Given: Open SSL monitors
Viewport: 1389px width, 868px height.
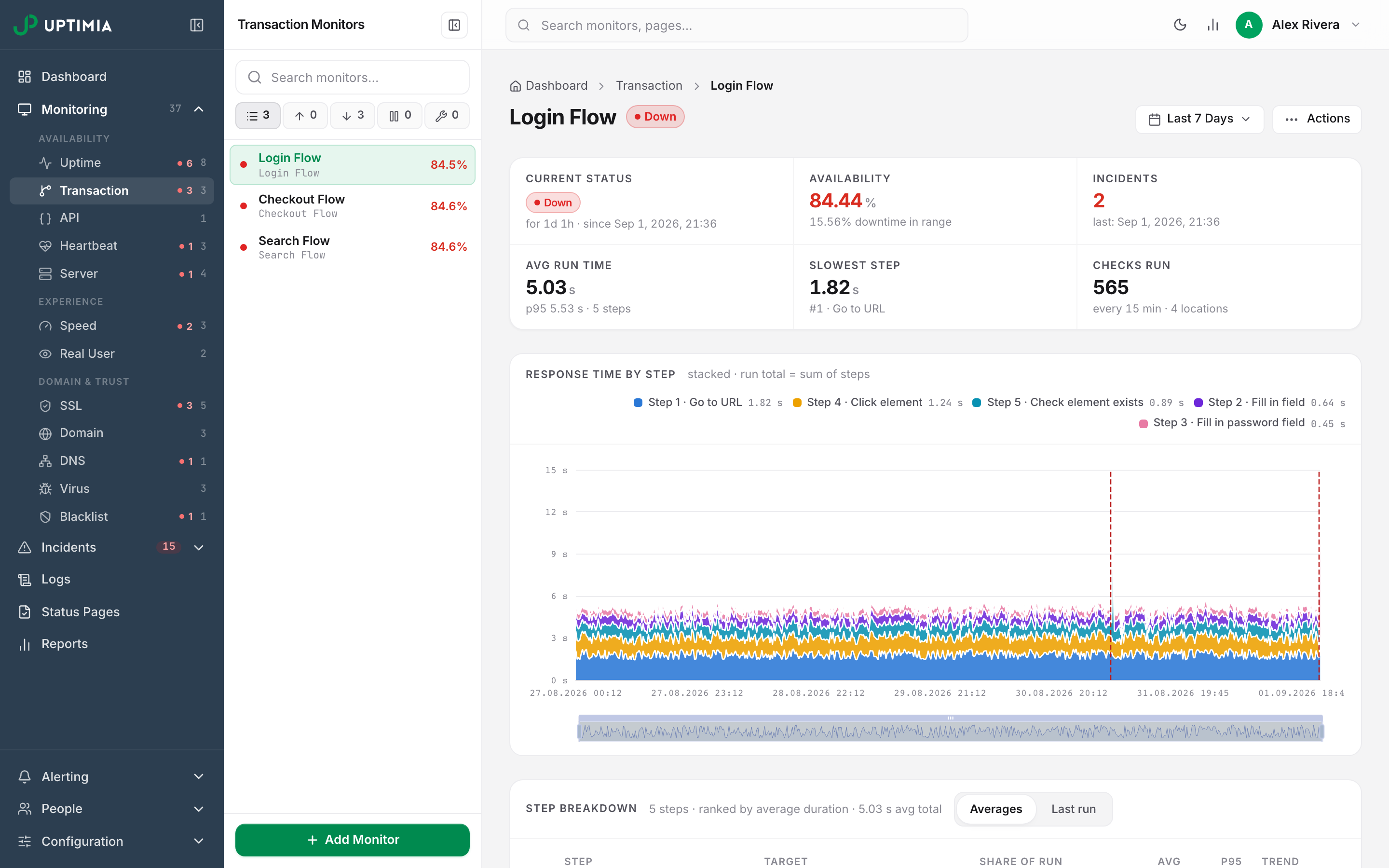Looking at the screenshot, I should (x=112, y=405).
